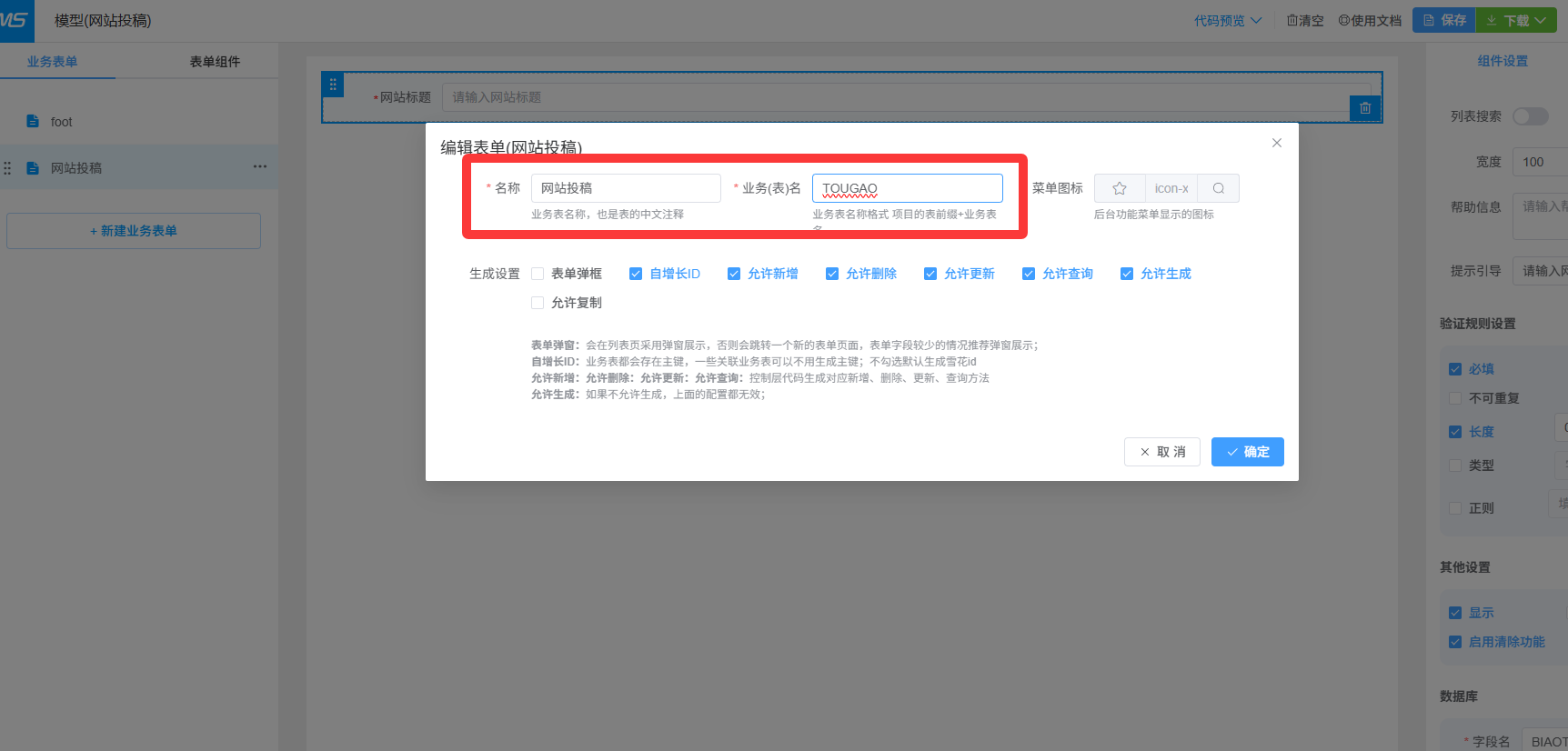Click the MS logo in top-left corner
This screenshot has height=751, width=1568.
tap(15, 20)
